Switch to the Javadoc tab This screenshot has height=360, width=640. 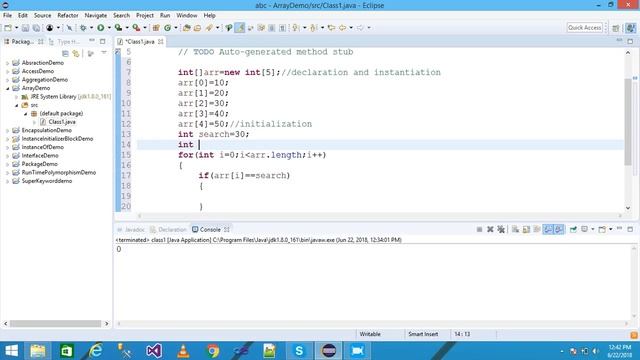point(131,229)
